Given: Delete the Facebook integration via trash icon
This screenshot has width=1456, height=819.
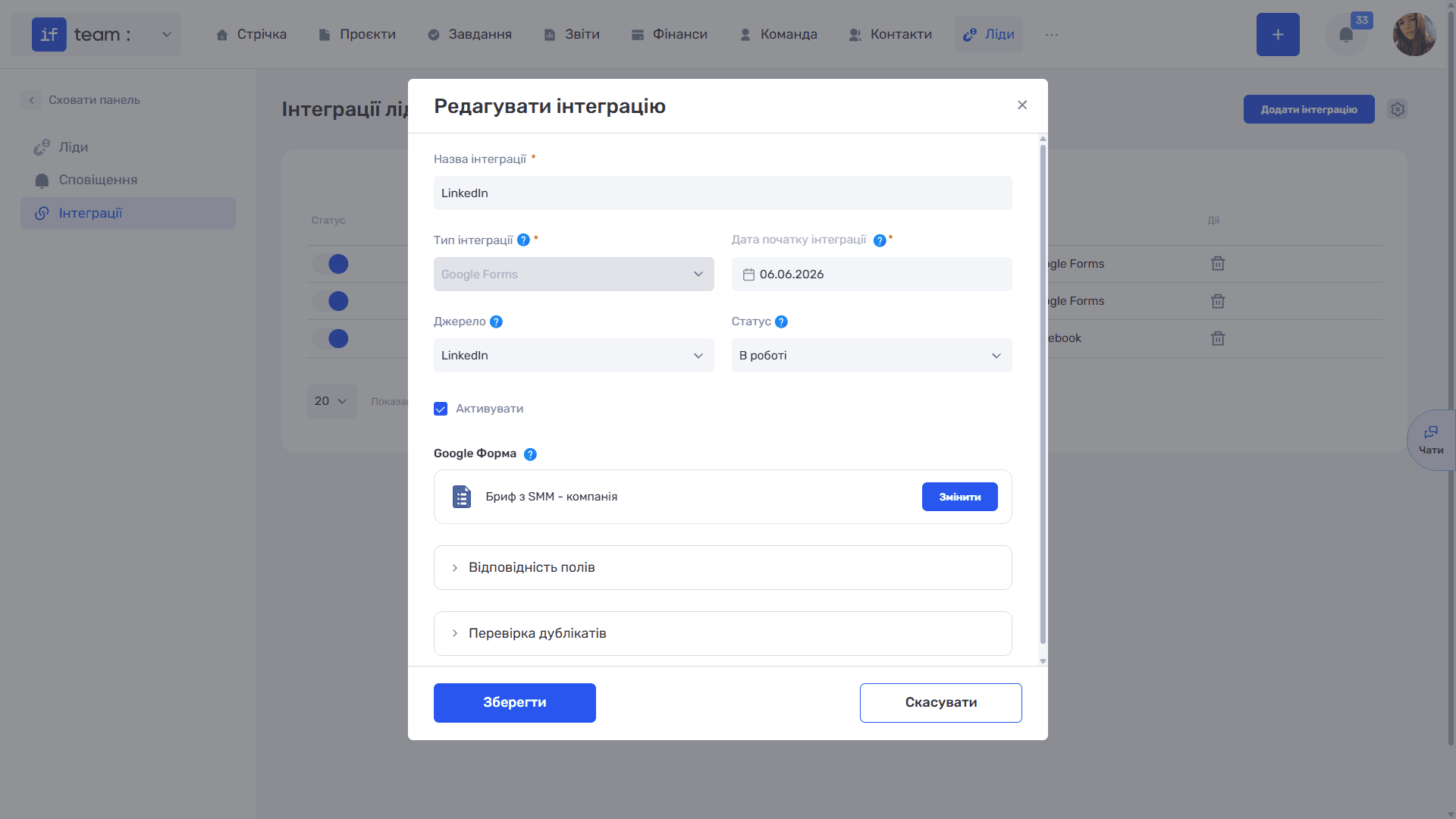Looking at the screenshot, I should (1218, 338).
